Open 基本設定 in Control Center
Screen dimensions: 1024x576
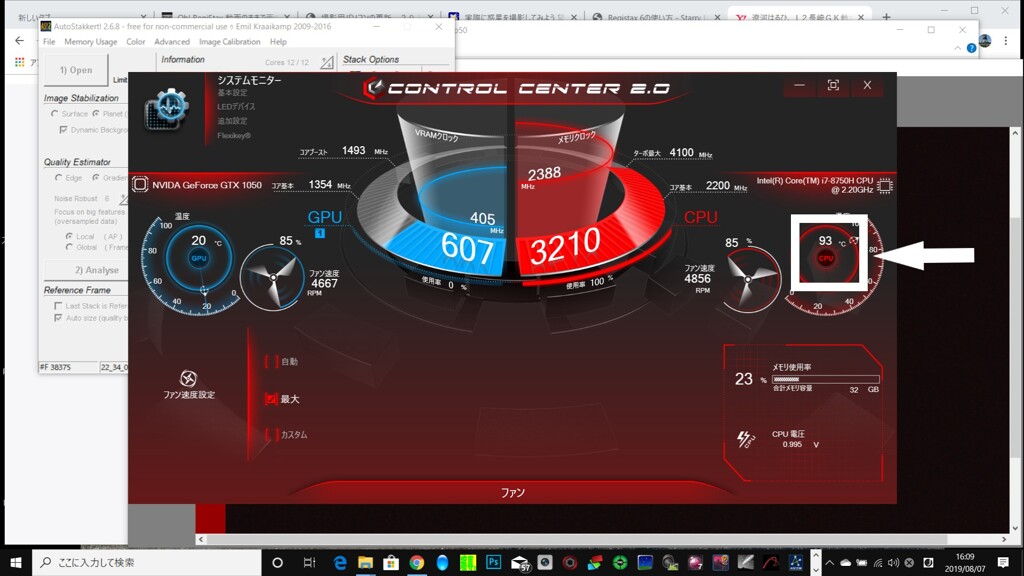pyautogui.click(x=232, y=93)
